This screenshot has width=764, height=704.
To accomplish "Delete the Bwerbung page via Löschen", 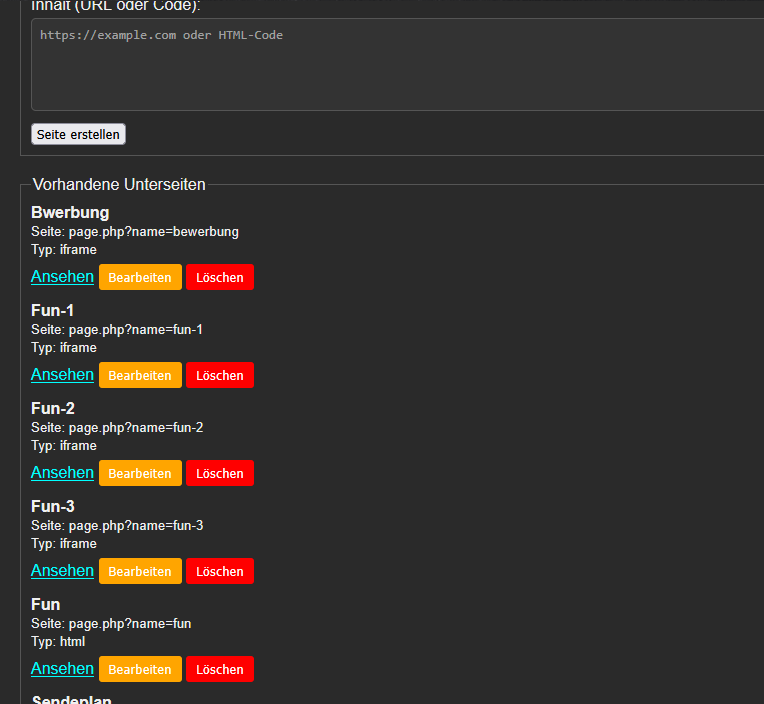I will (x=220, y=277).
